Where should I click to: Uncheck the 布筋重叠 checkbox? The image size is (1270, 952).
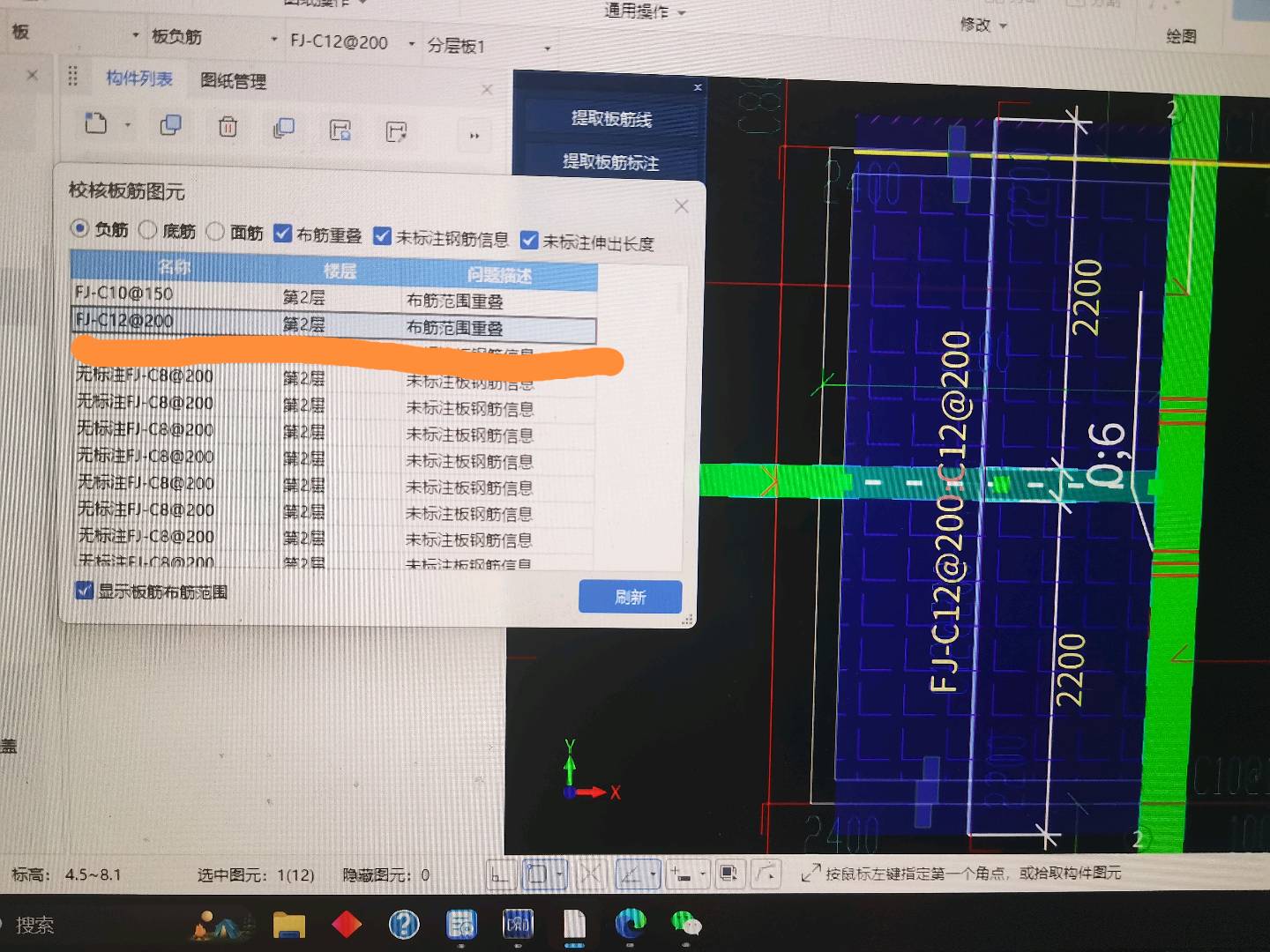[282, 233]
